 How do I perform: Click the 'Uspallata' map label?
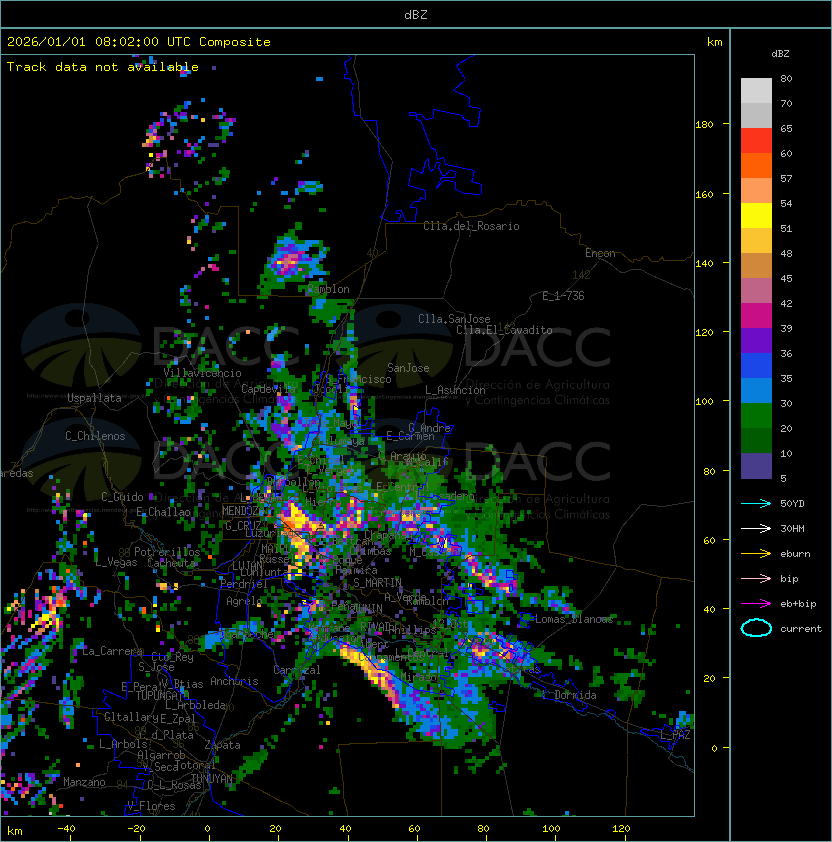pos(94,398)
